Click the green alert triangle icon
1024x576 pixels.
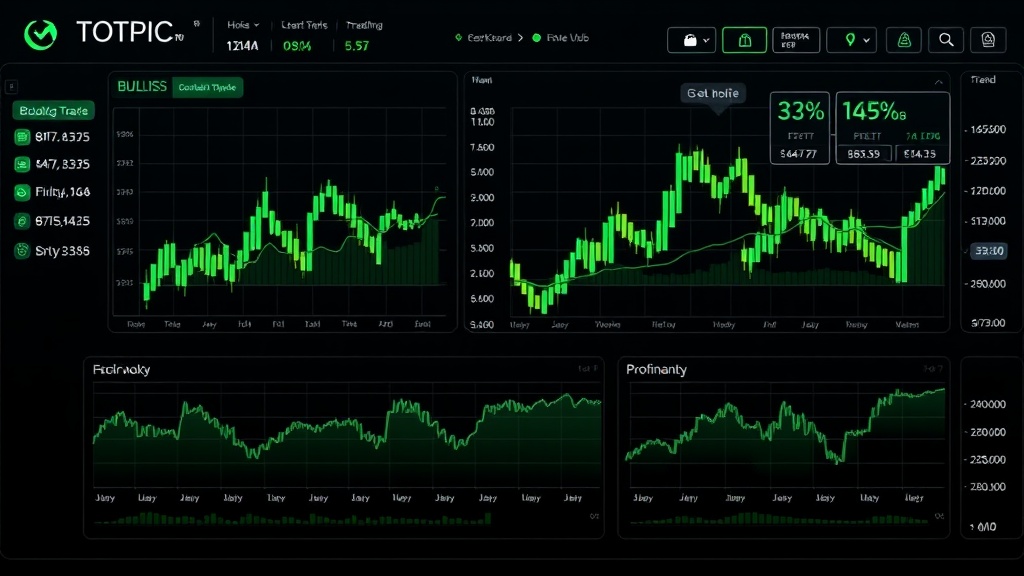(x=904, y=40)
